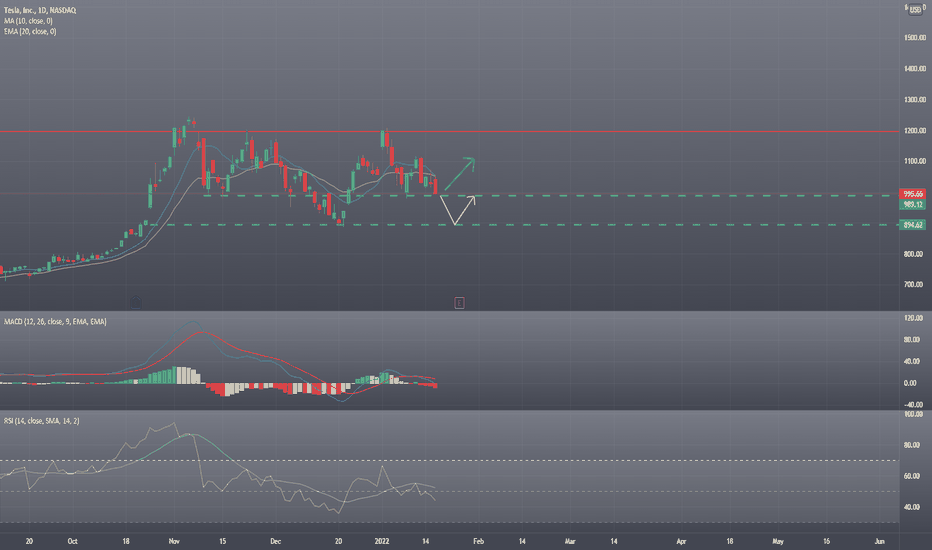The height and width of the screenshot is (550, 932).
Task: Click the Apr label on time axis
Action: point(681,541)
